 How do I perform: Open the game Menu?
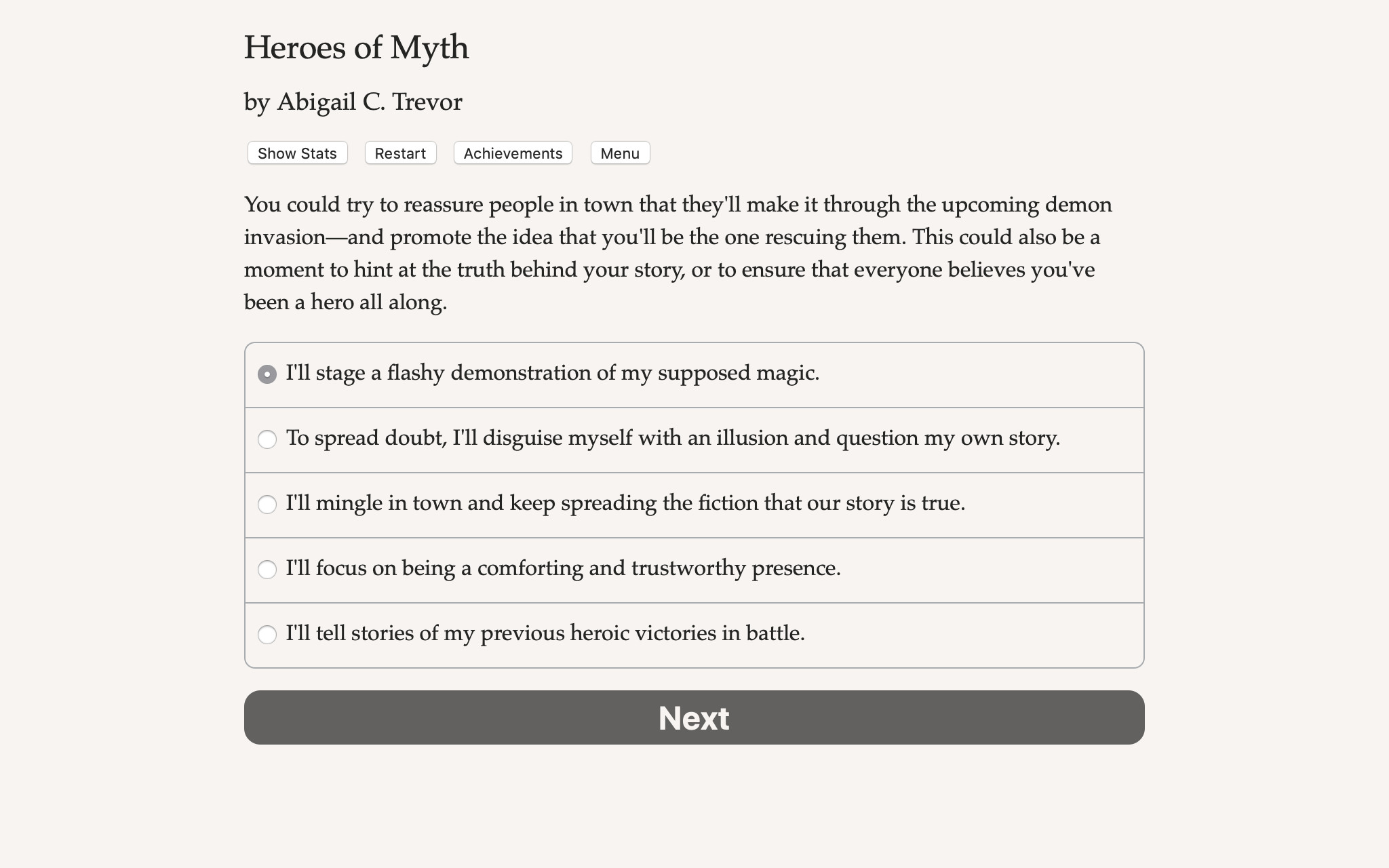[x=619, y=153]
